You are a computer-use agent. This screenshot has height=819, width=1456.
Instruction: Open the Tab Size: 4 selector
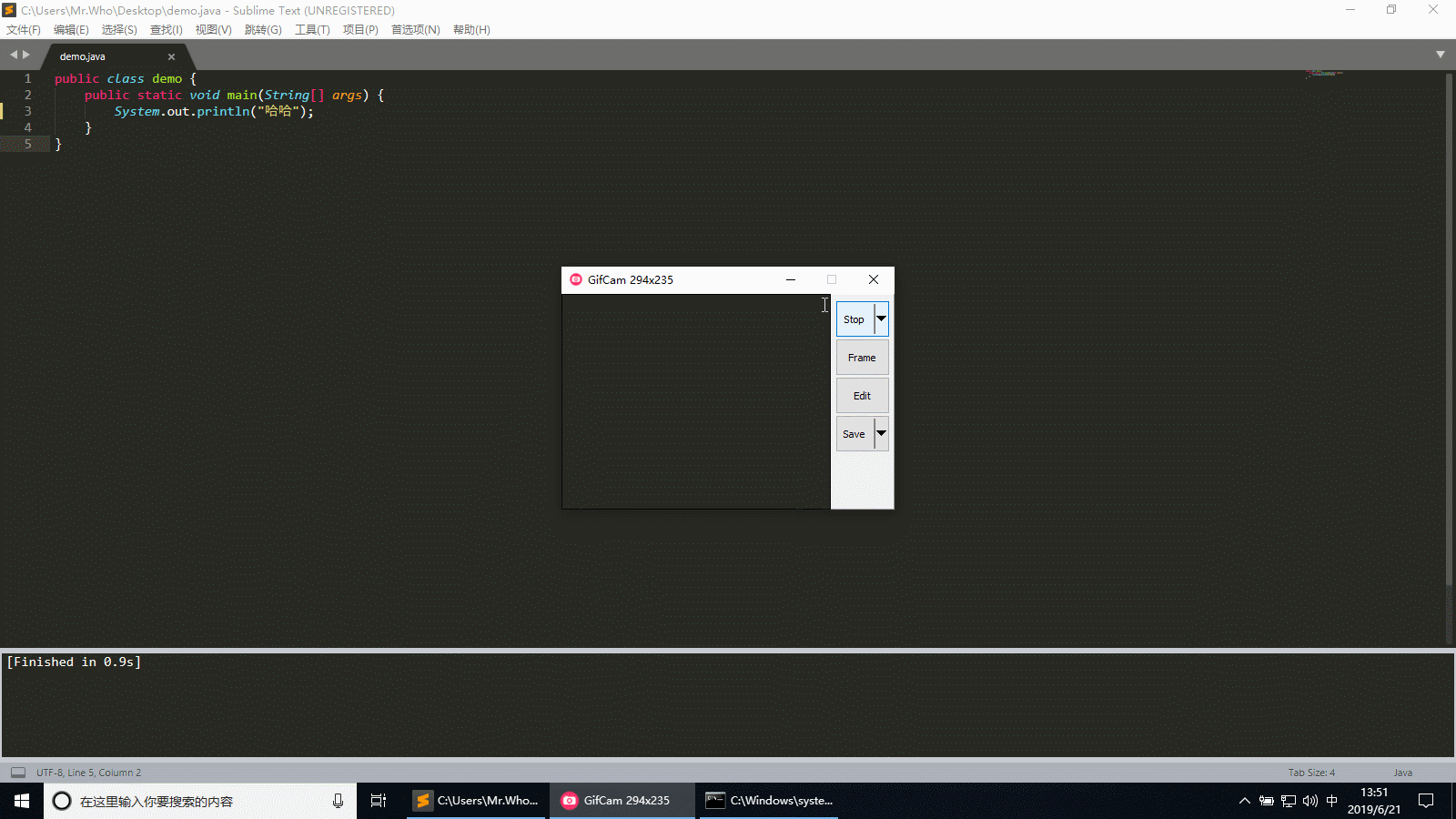(x=1311, y=773)
